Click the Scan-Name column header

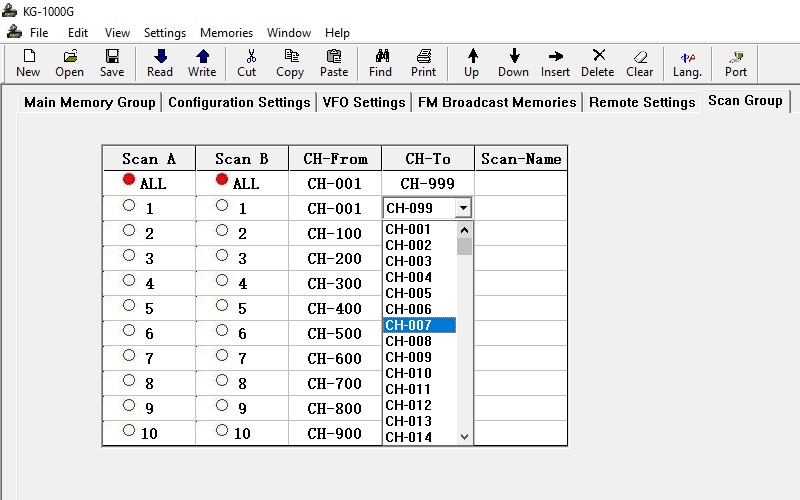[521, 159]
